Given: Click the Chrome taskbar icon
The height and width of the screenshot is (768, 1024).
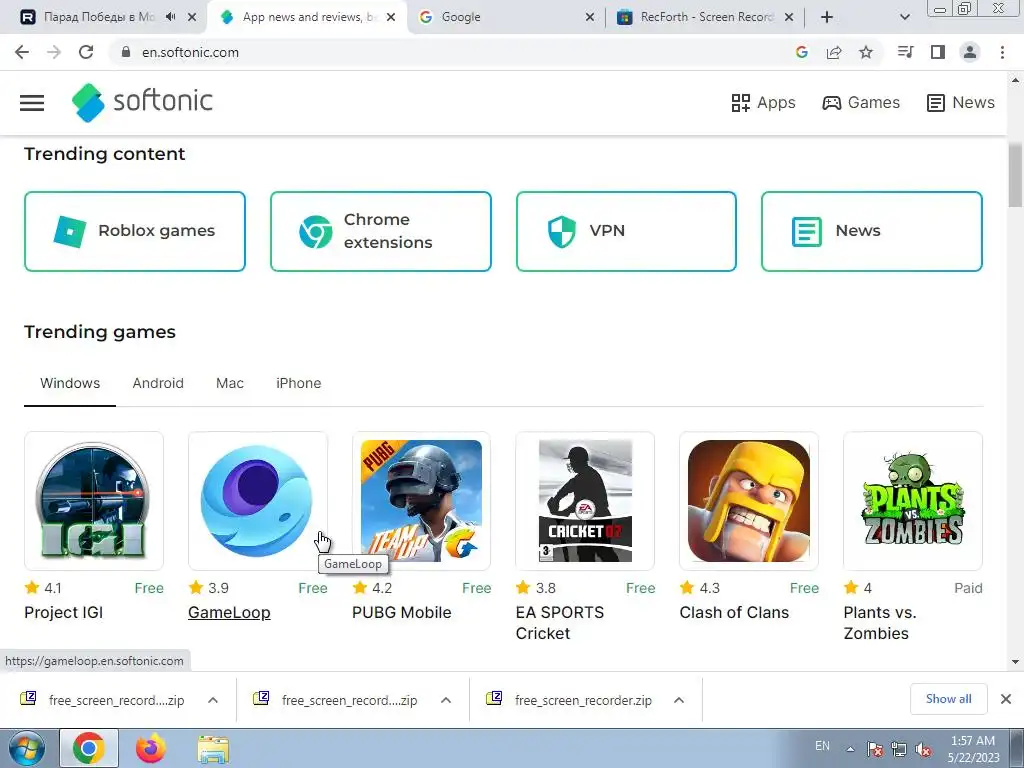Looking at the screenshot, I should pyautogui.click(x=89, y=748).
